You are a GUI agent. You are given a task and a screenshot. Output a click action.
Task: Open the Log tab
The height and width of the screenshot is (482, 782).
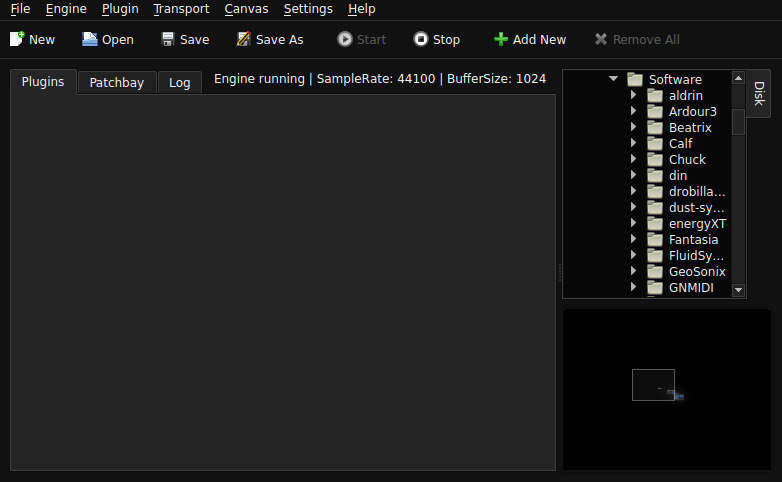tap(180, 83)
